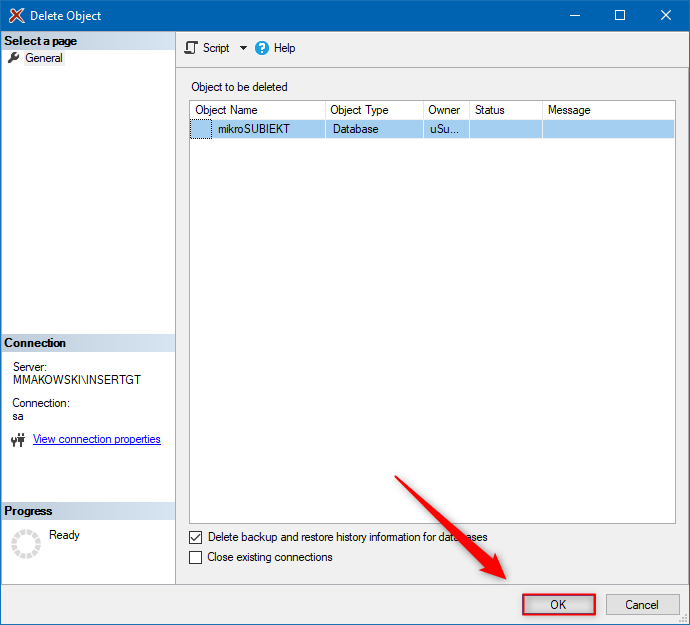This screenshot has width=690, height=625.
Task: Toggle Delete backup and restore history checkbox
Action: 195,537
